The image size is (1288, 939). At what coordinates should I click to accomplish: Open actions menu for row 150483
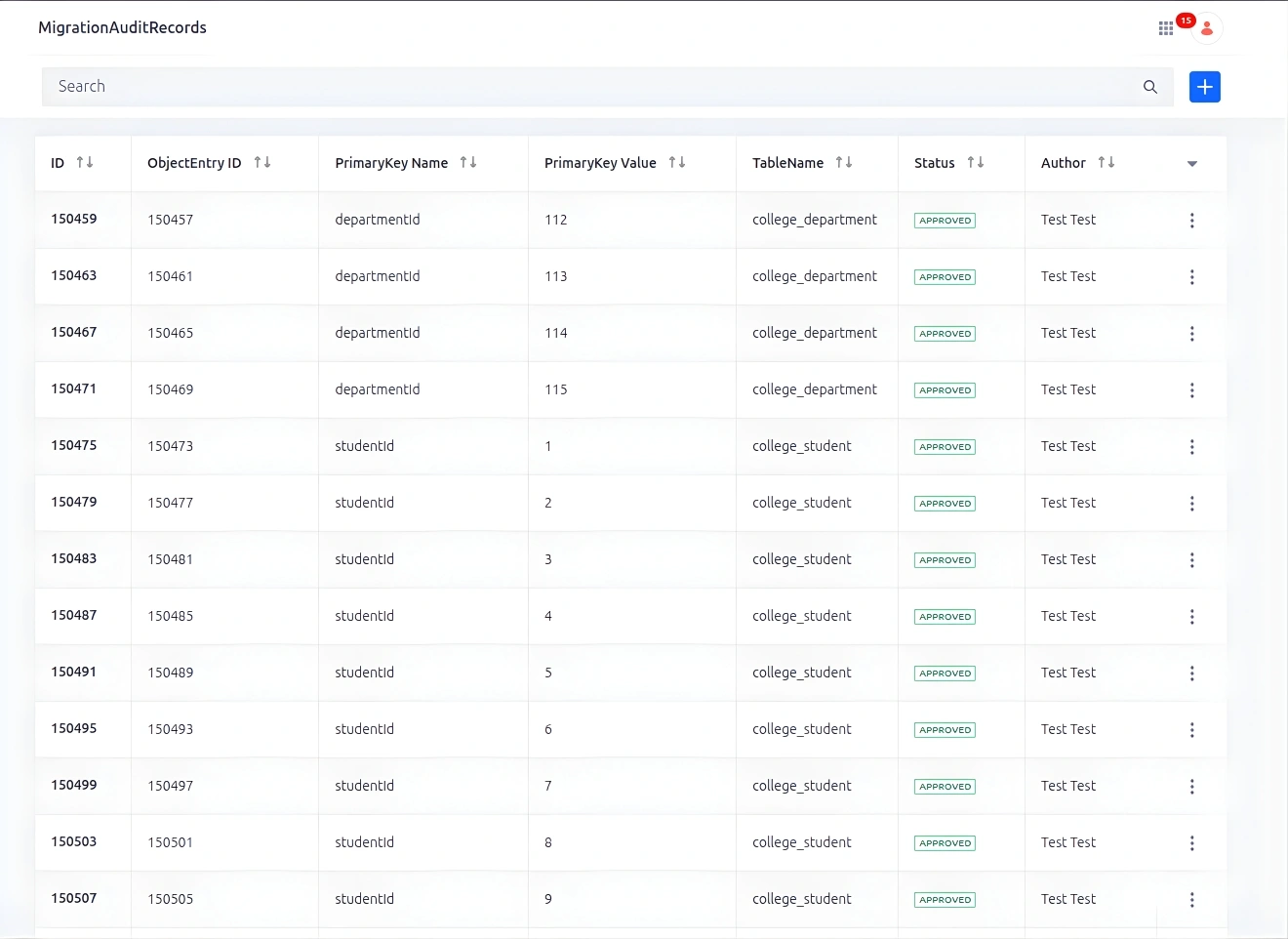(x=1192, y=560)
